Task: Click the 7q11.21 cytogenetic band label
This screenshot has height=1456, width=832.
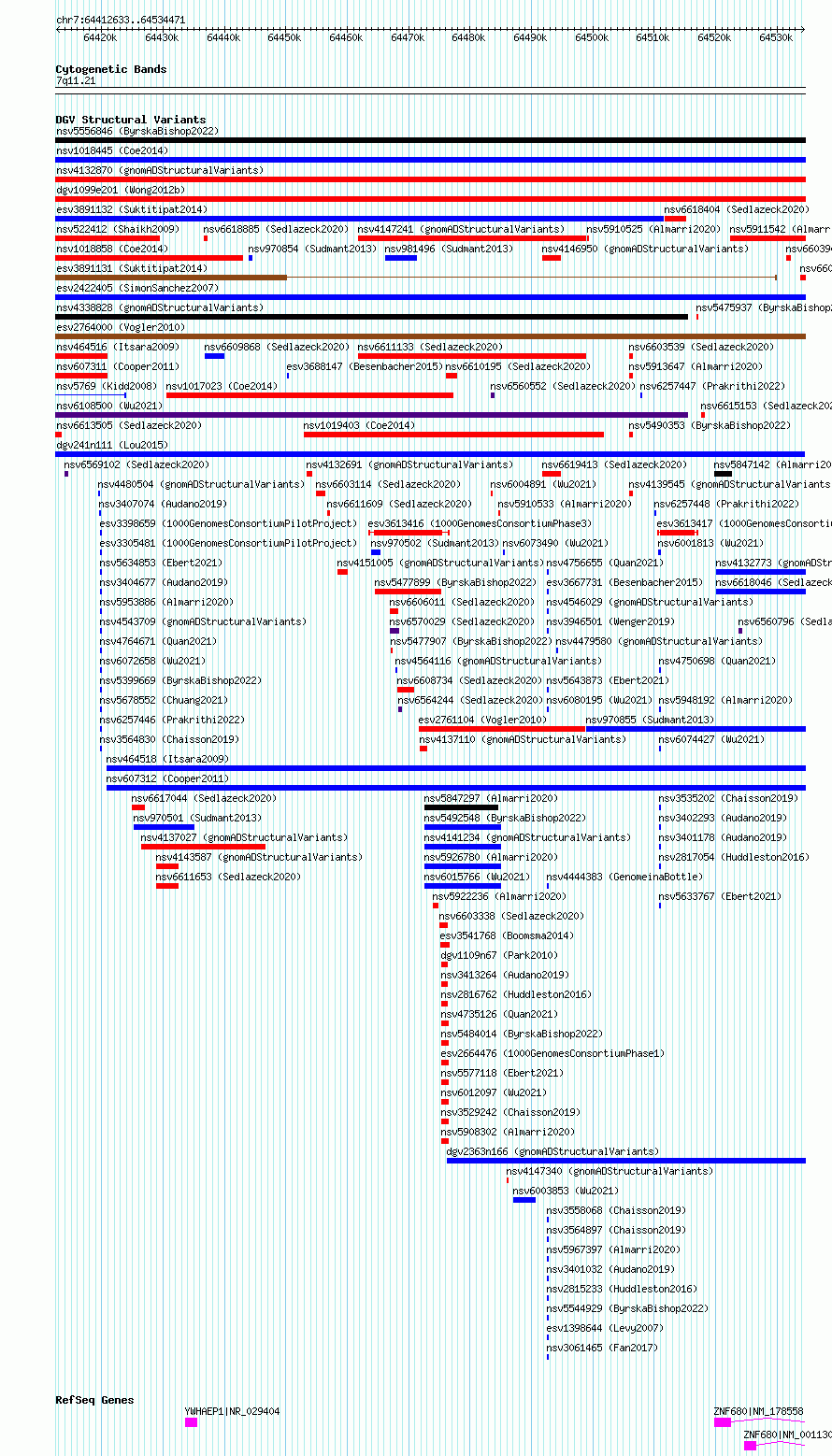Action: [x=76, y=80]
